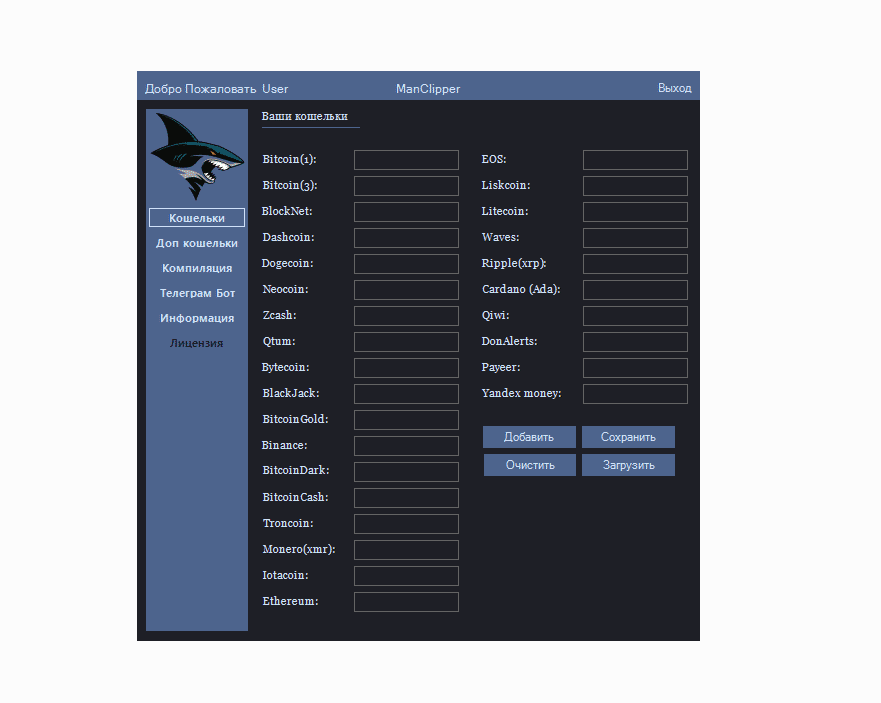Click the Dogecoin wallet field
The height and width of the screenshot is (703, 881).
(x=405, y=263)
